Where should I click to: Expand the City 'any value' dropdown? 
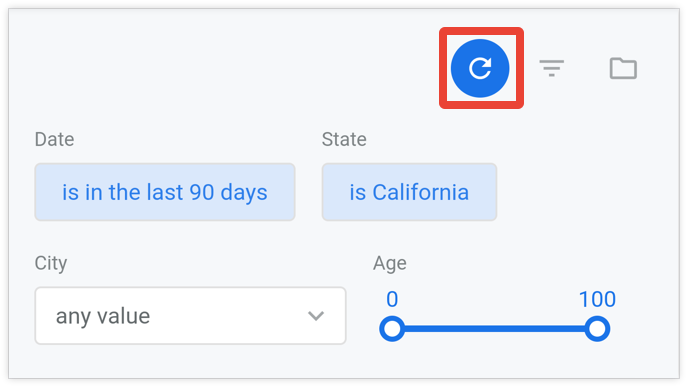tap(190, 315)
